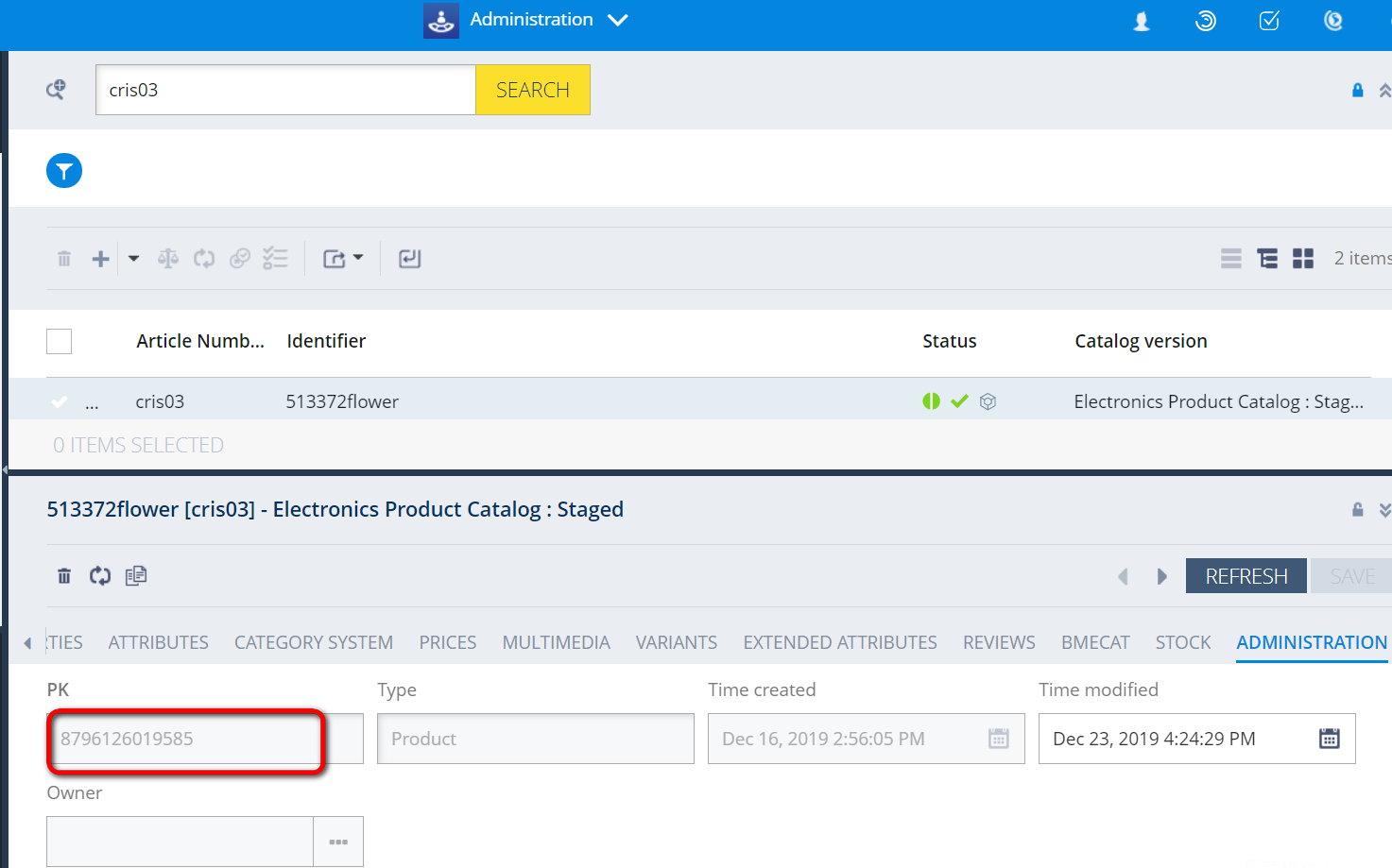The width and height of the screenshot is (1392, 868).
Task: Sort by Article Number column header
Action: (200, 341)
